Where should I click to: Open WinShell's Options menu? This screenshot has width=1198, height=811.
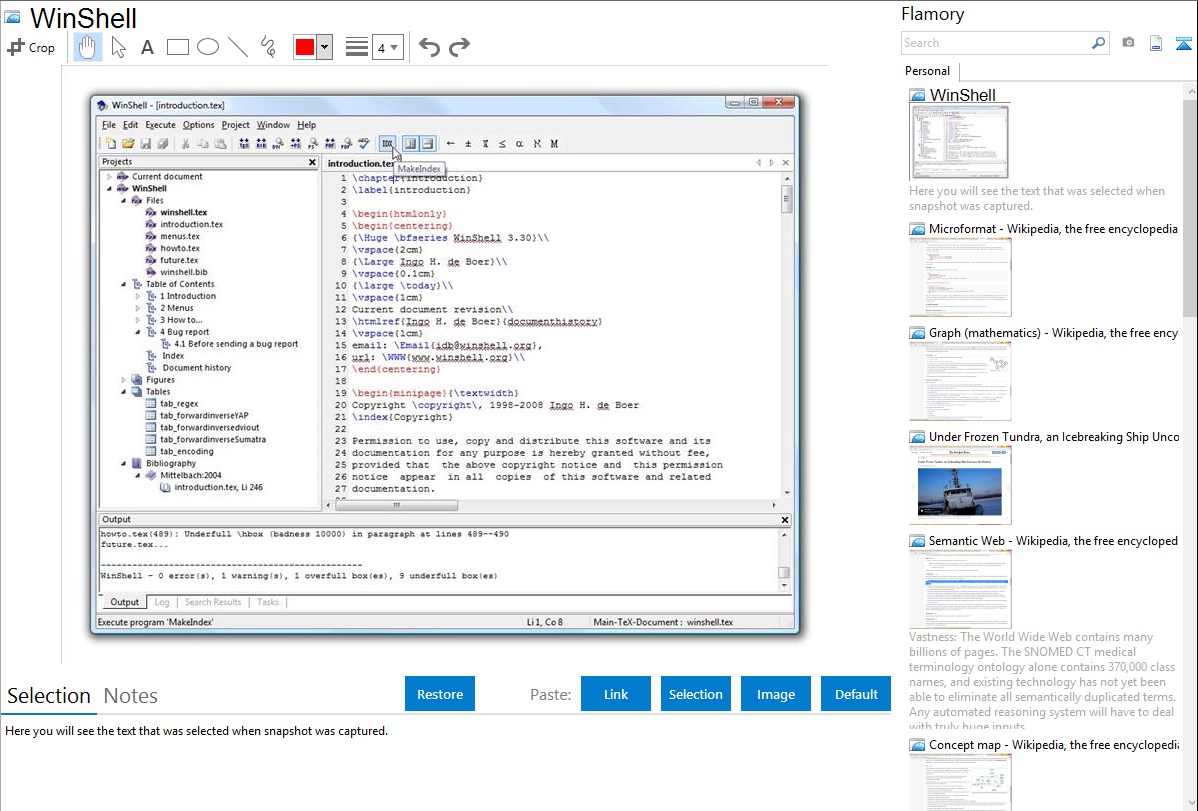pos(198,125)
